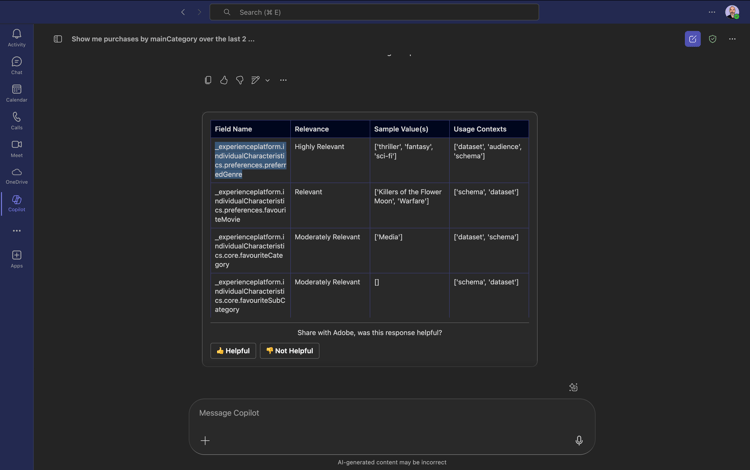Click Moderately Relevant in favouriteCategory row

330,251
